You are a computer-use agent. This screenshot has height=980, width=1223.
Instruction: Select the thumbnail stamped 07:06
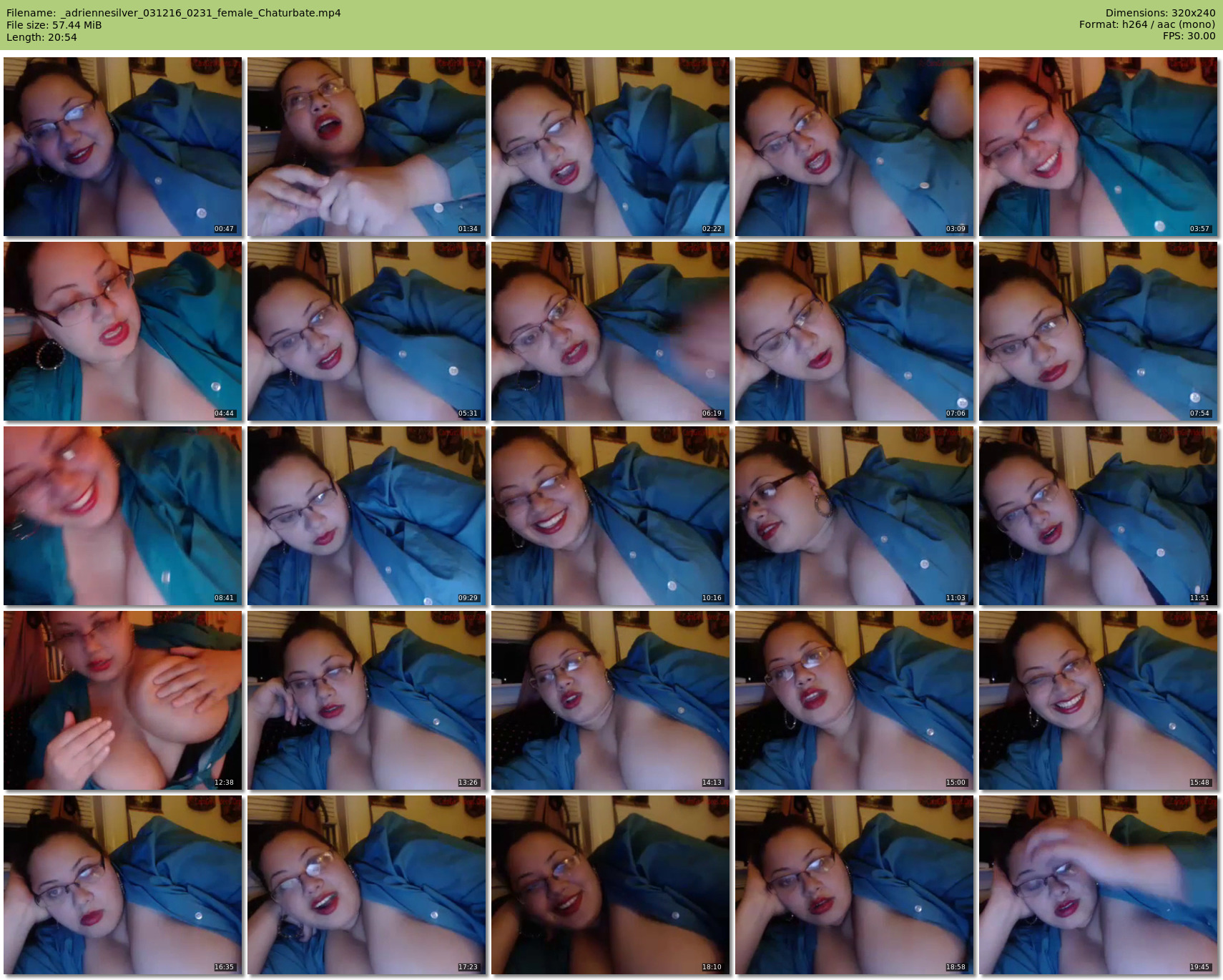click(854, 331)
